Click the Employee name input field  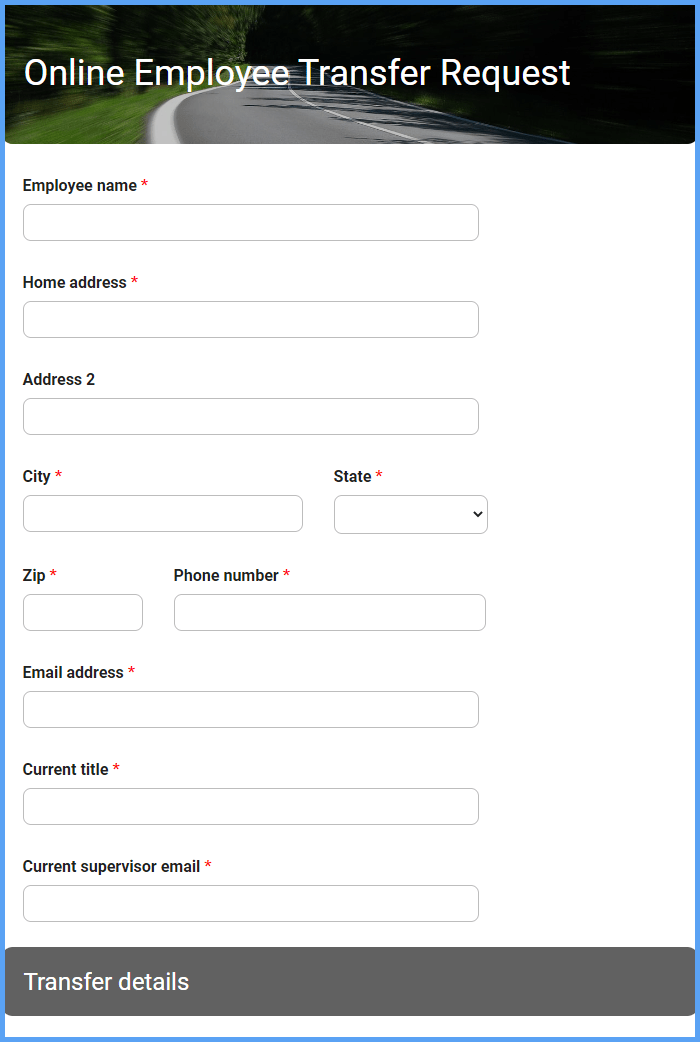250,222
